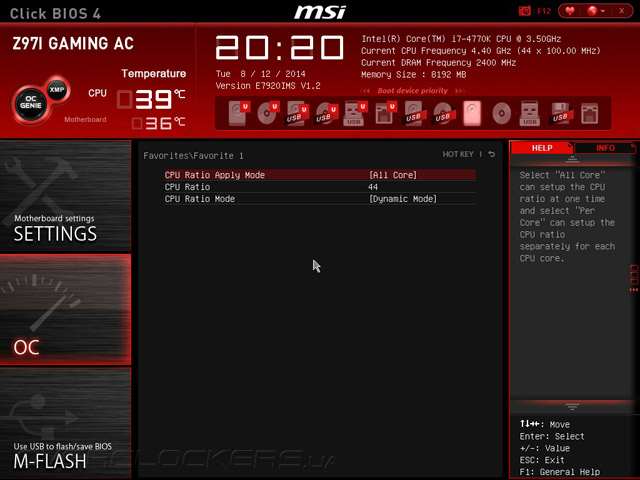Select the UEFI CD/DVD boot device icon
Image resolution: width=640 pixels, height=480 pixels.
(x=267, y=113)
